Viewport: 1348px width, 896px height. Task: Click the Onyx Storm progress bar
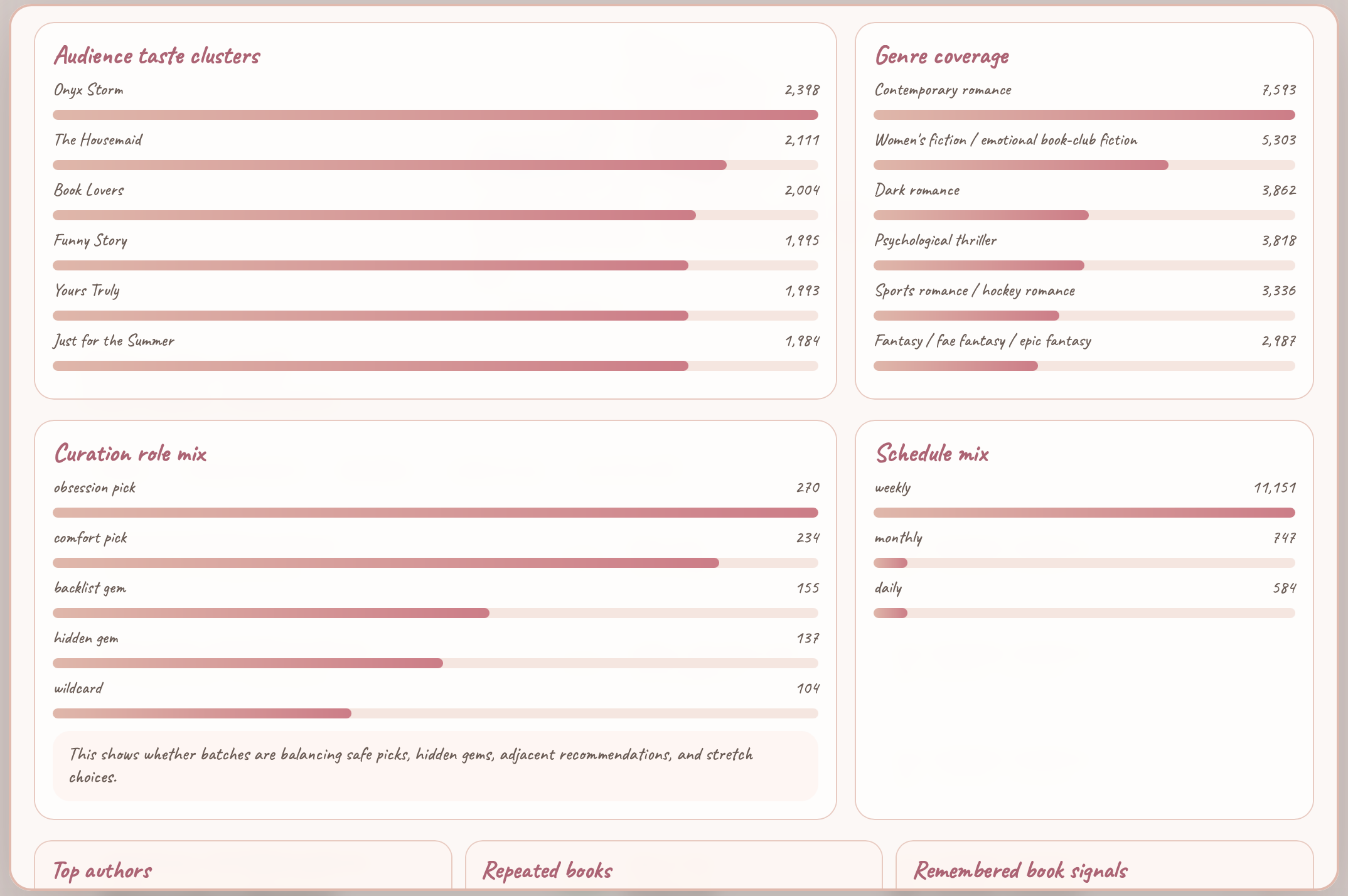[x=436, y=115]
